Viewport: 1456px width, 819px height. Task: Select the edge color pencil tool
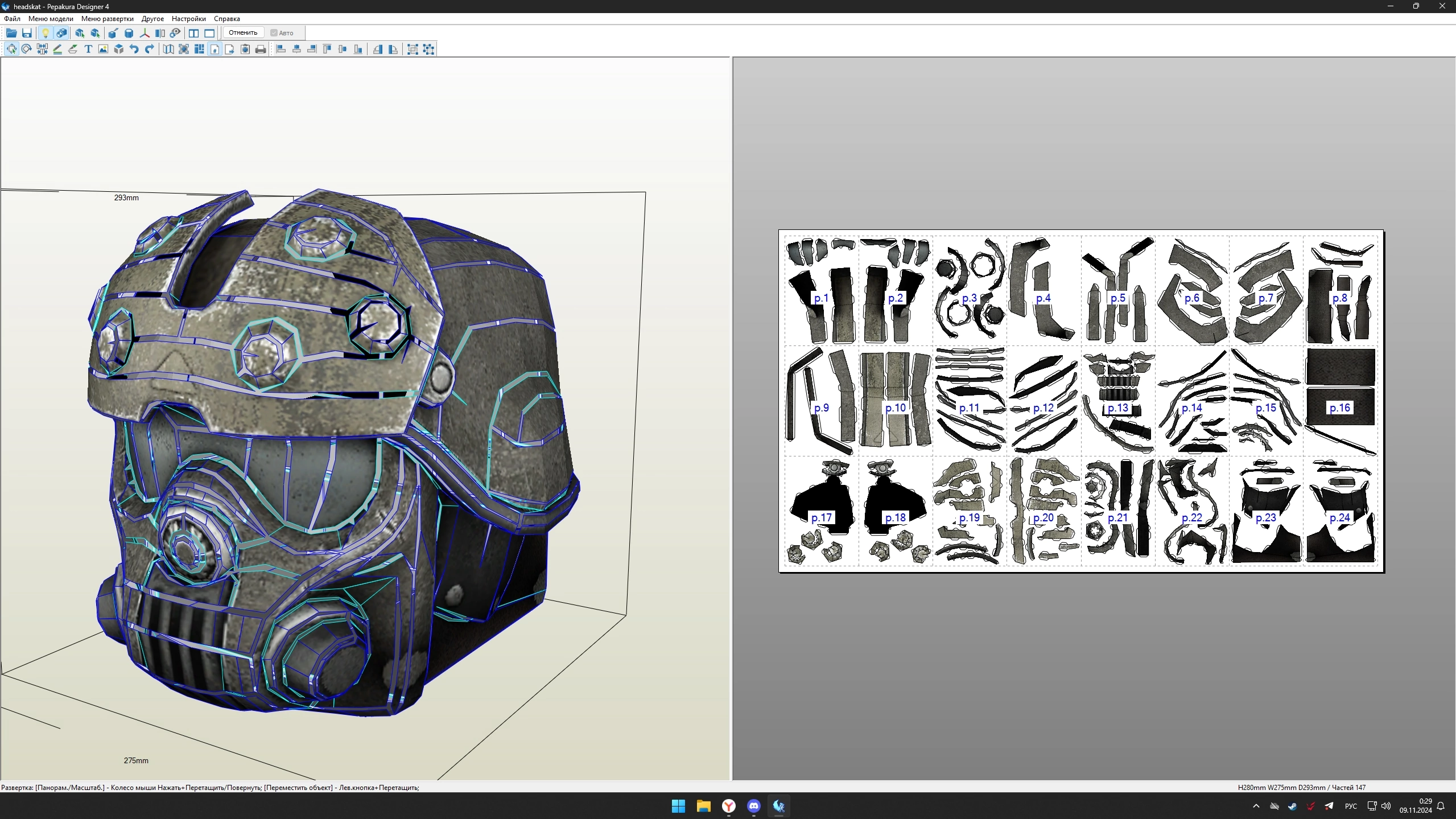57,49
